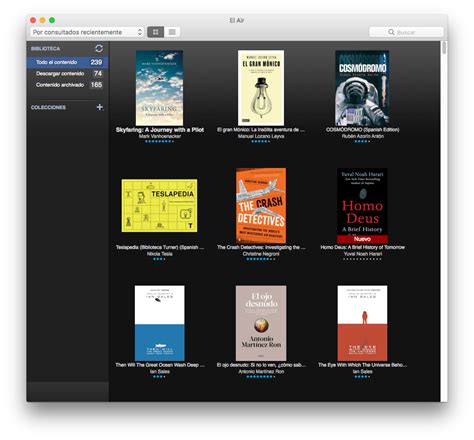Switch to grid view
The height and width of the screenshot is (440, 474).
coord(156,32)
